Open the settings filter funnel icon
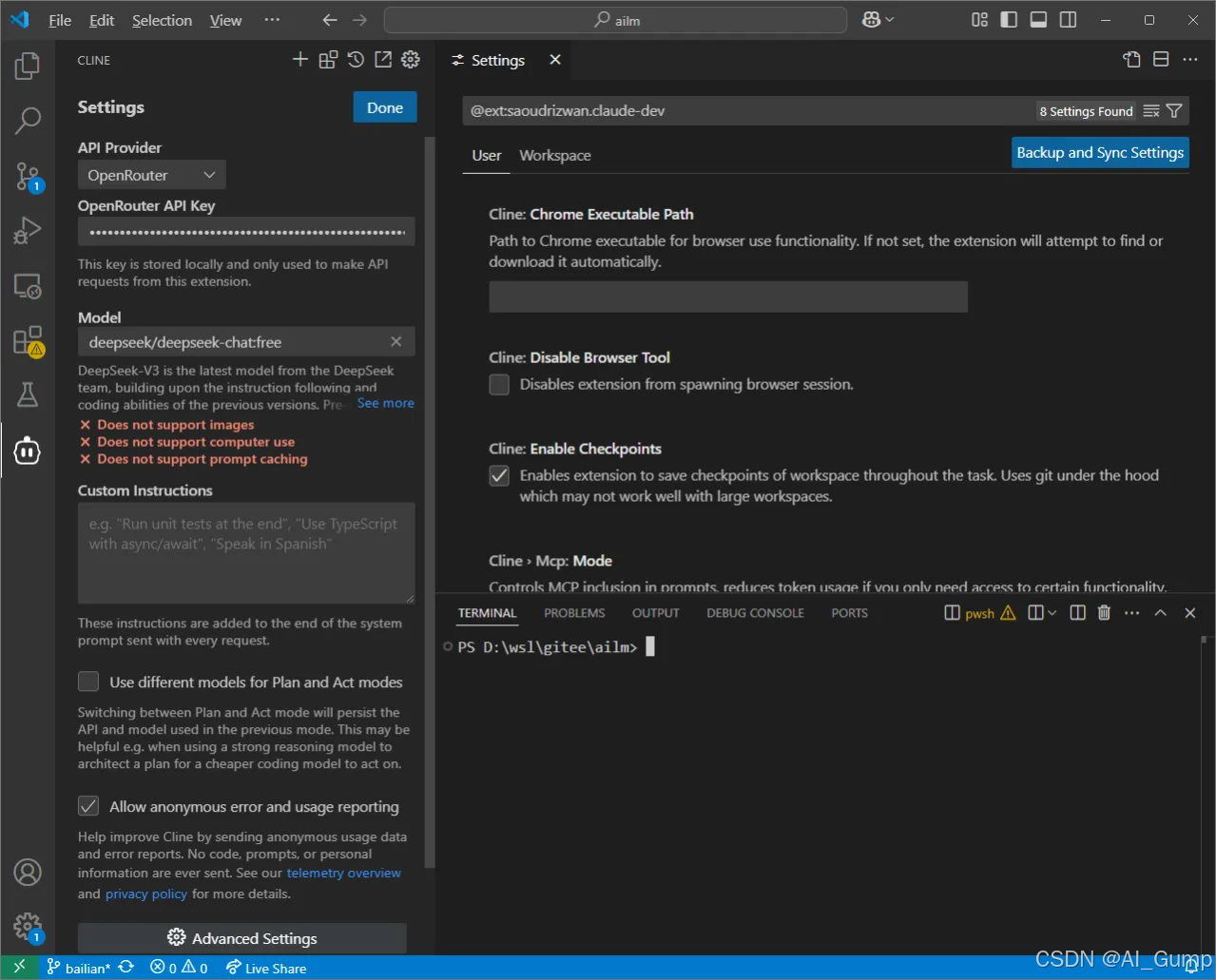Image resolution: width=1216 pixels, height=980 pixels. 1174,111
